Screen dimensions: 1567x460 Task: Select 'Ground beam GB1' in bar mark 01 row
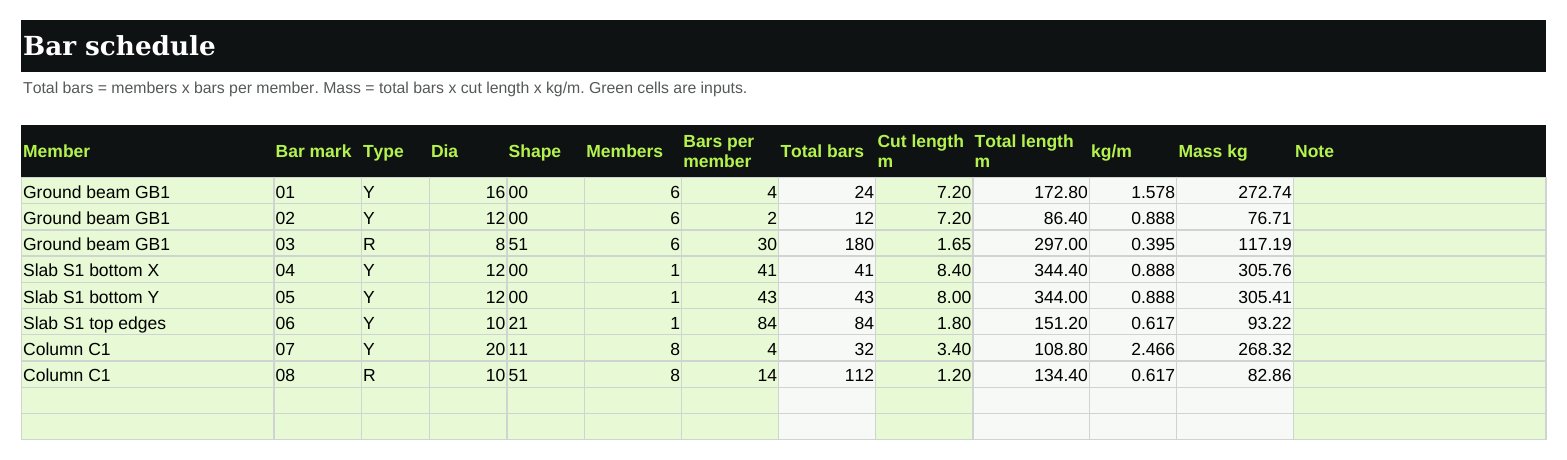pos(148,192)
